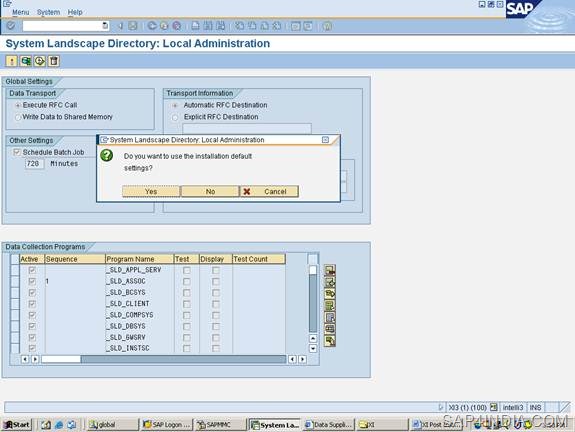Click Yes in the dialog
575x432 pixels.
click(x=151, y=191)
